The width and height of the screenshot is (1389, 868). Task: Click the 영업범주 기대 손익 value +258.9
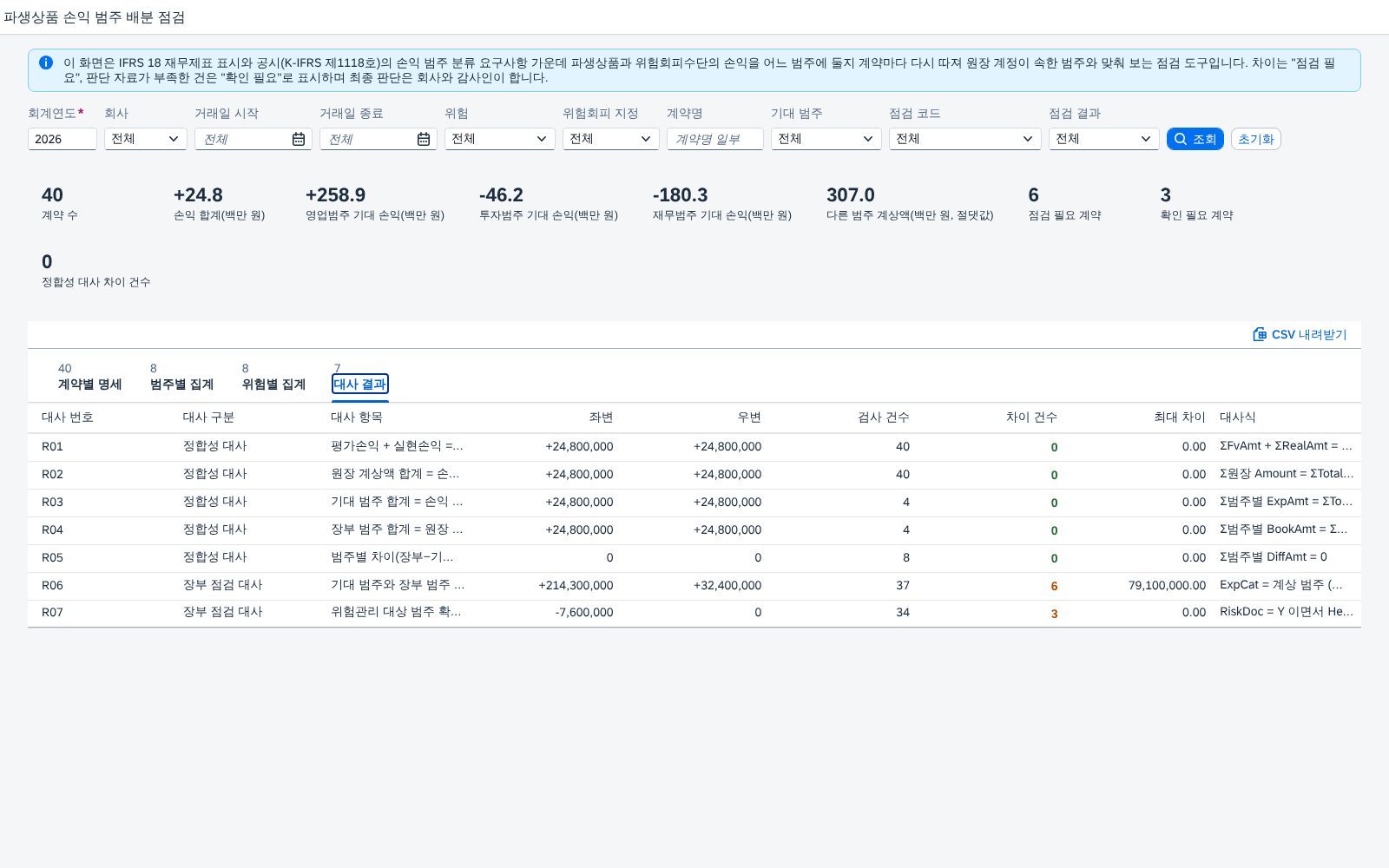335,195
